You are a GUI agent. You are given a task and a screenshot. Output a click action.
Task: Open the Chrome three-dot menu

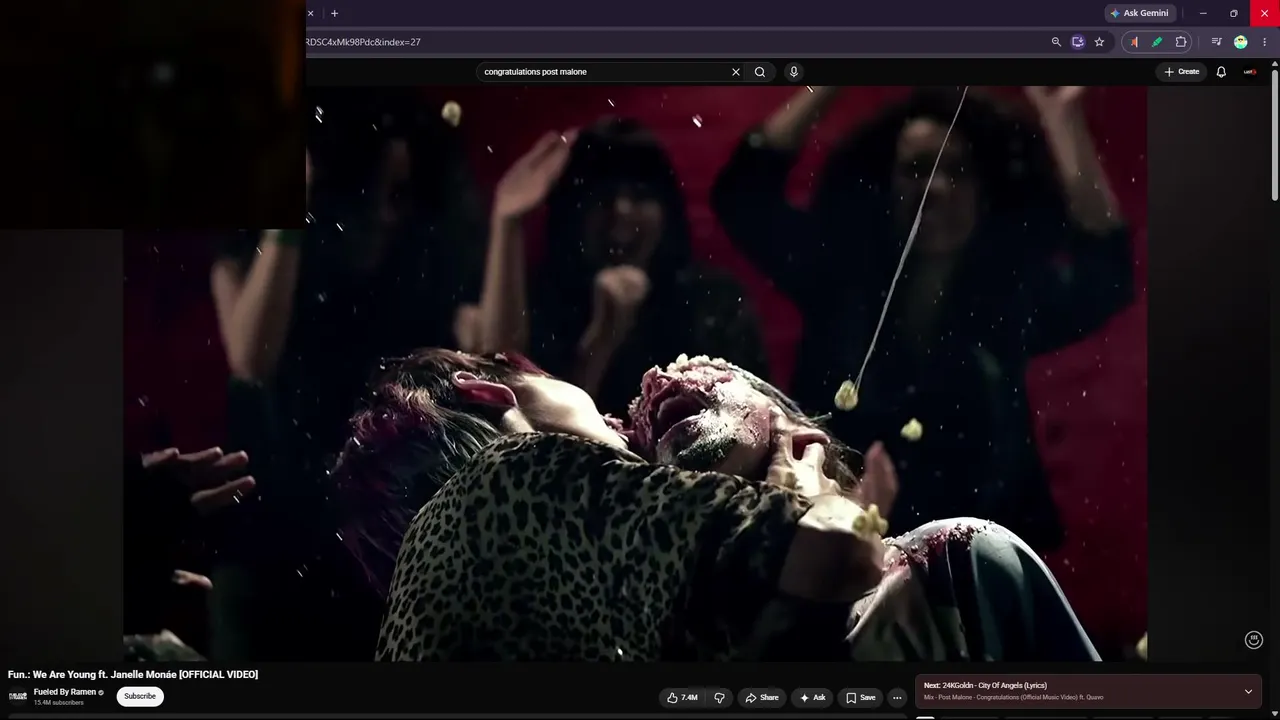1264,42
